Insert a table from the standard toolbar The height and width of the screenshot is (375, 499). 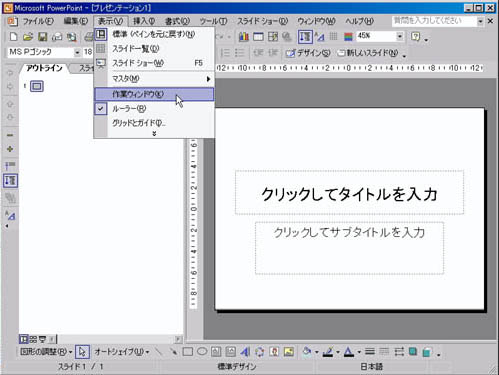coord(258,37)
